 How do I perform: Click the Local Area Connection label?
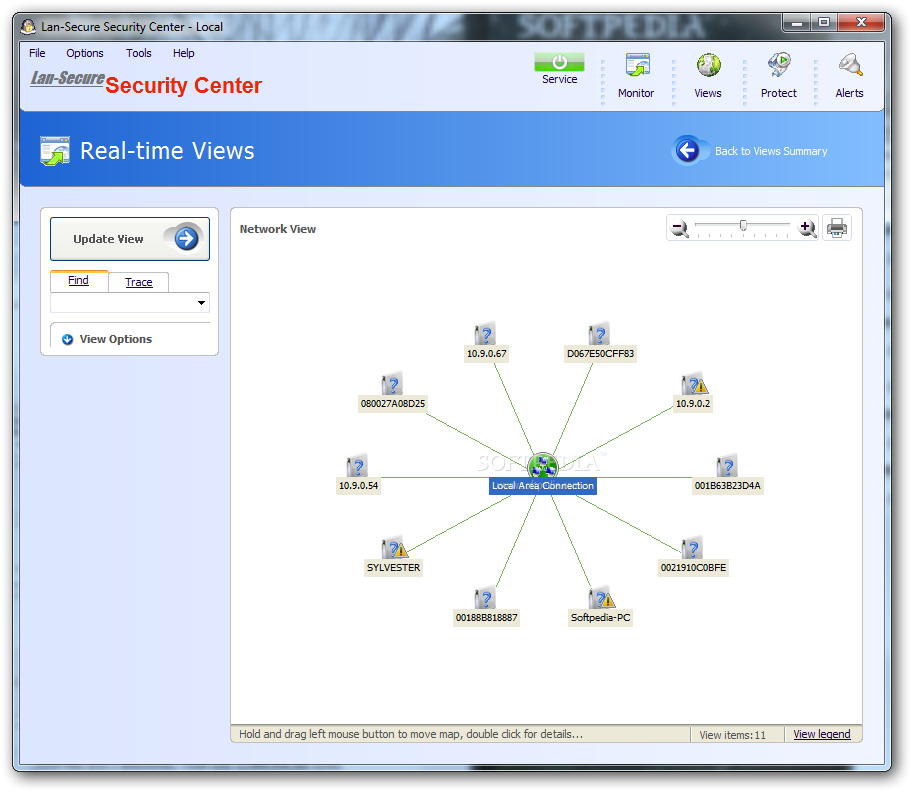(543, 486)
